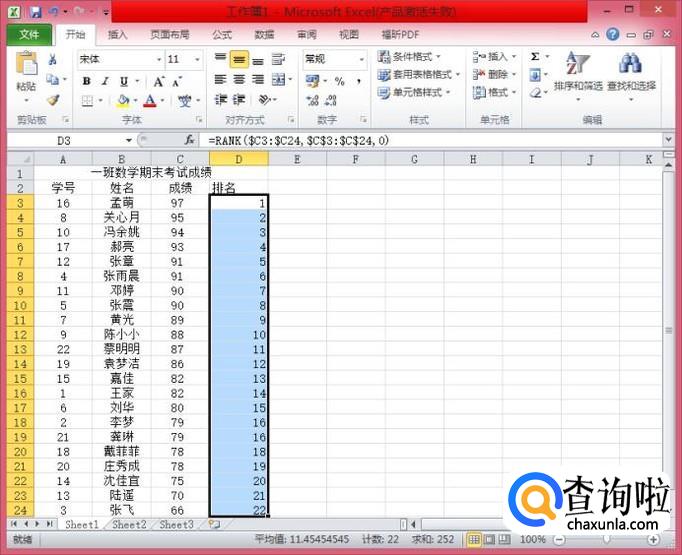682x555 pixels.
Task: Open the font name dropdown
Action: coord(159,60)
